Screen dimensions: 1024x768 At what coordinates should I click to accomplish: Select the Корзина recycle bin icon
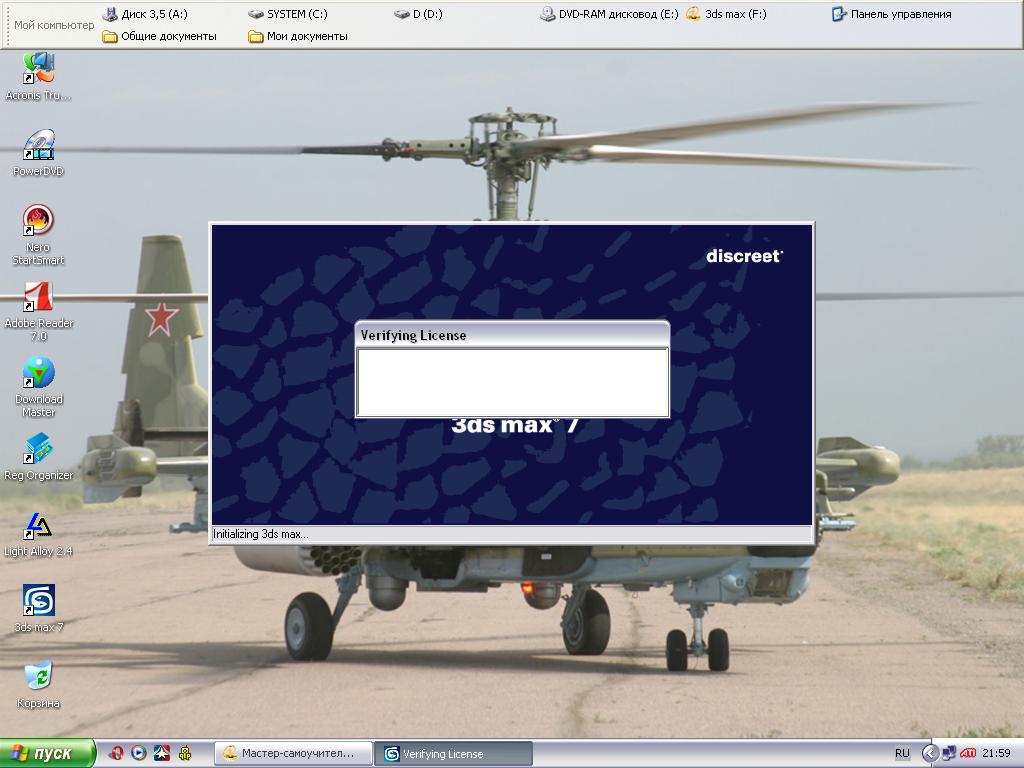pyautogui.click(x=39, y=684)
